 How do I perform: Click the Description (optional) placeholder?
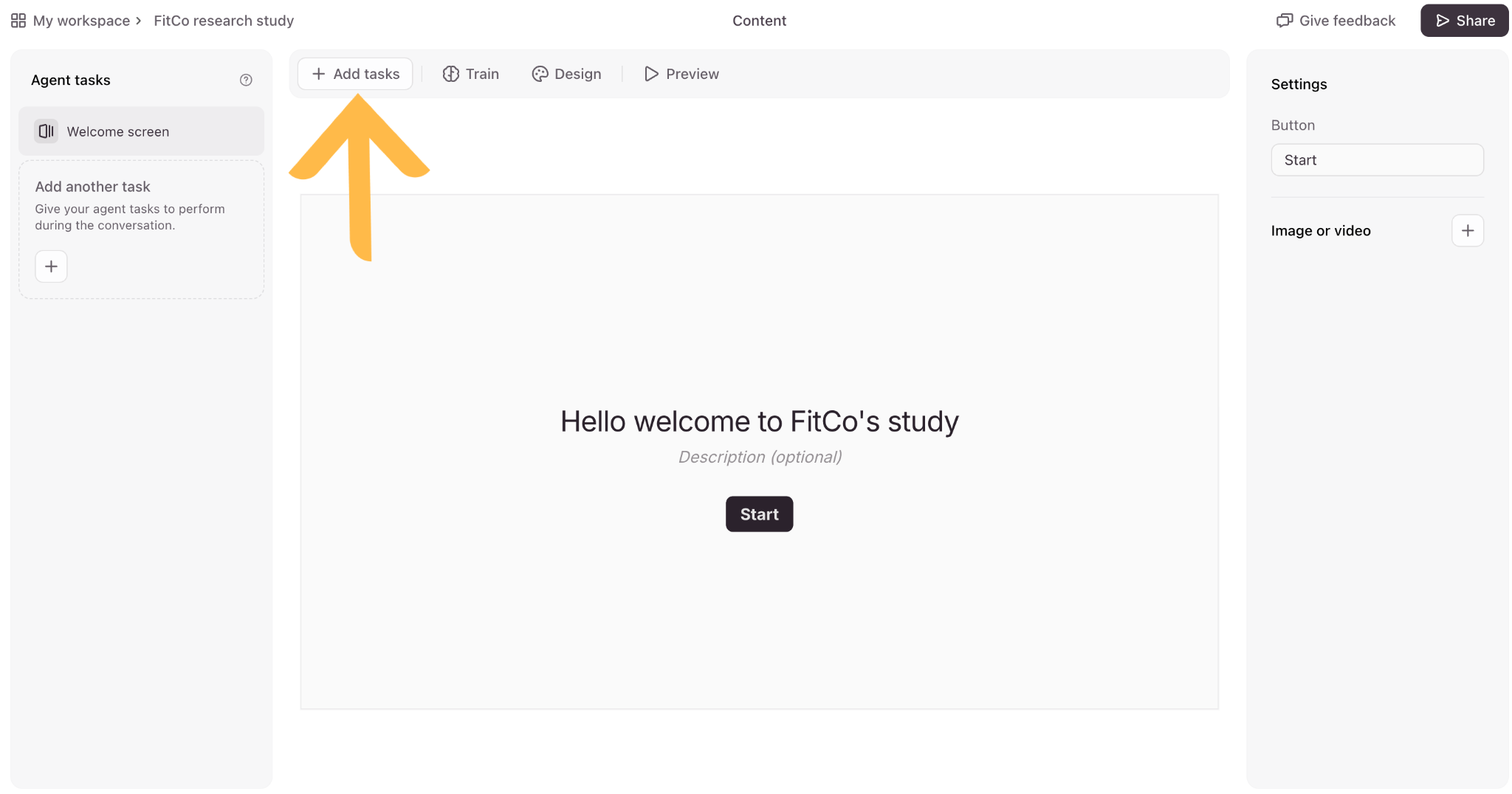click(x=760, y=457)
